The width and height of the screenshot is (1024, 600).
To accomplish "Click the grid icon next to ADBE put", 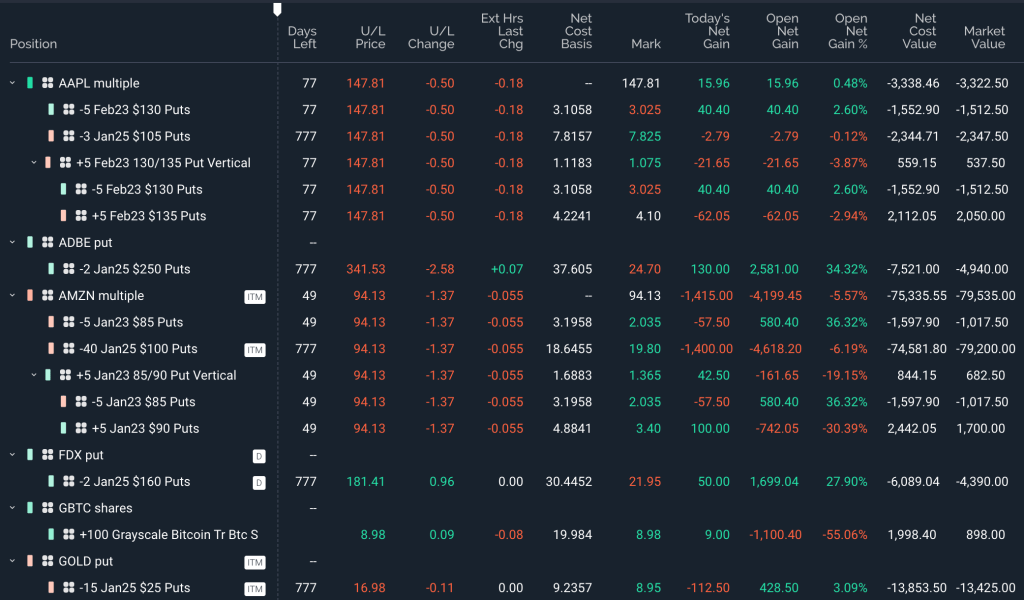I will coord(47,242).
